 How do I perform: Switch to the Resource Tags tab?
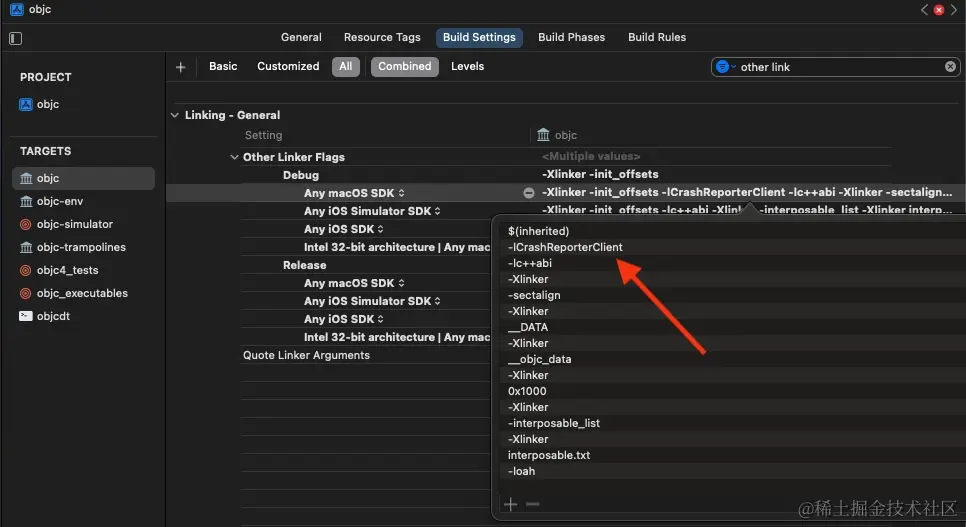click(382, 37)
